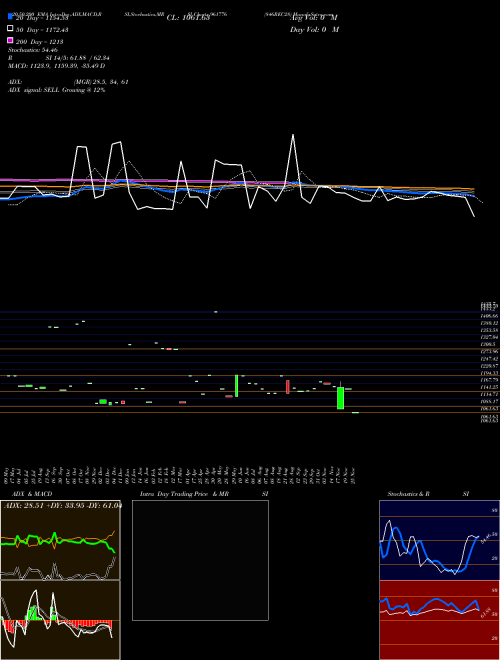This screenshot has width=500, height=660.
Task: Click the 'Stochastics: 54.46' reading
Action: click(x=33, y=50)
